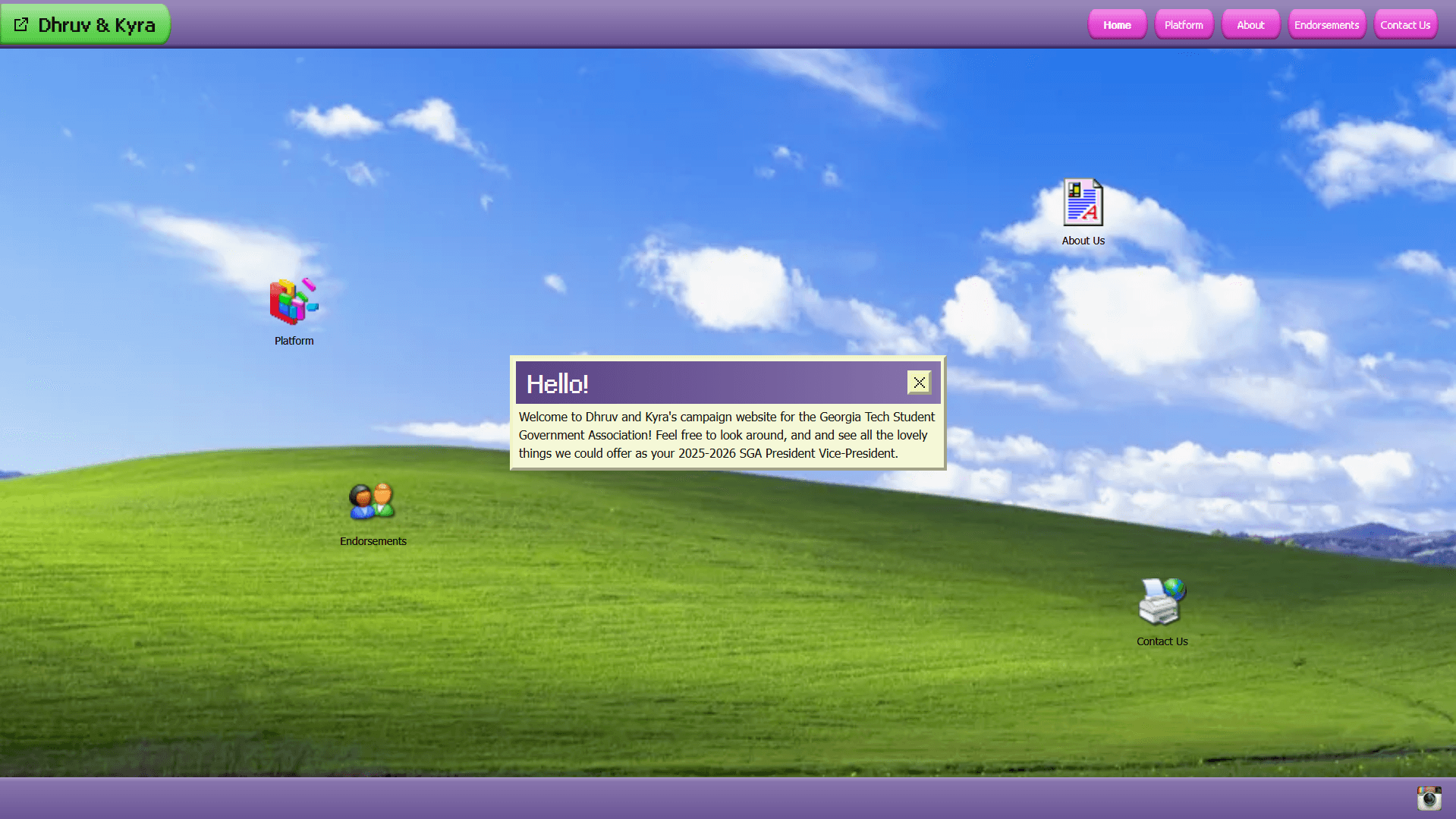Image resolution: width=1456 pixels, height=819 pixels.
Task: Go to the Home nav tab
Action: (1117, 25)
